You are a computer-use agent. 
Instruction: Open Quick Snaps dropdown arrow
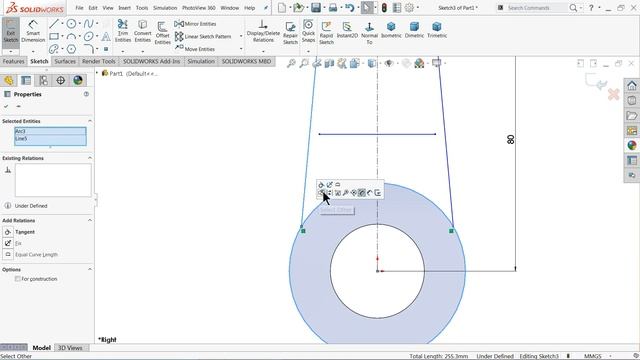[308, 51]
